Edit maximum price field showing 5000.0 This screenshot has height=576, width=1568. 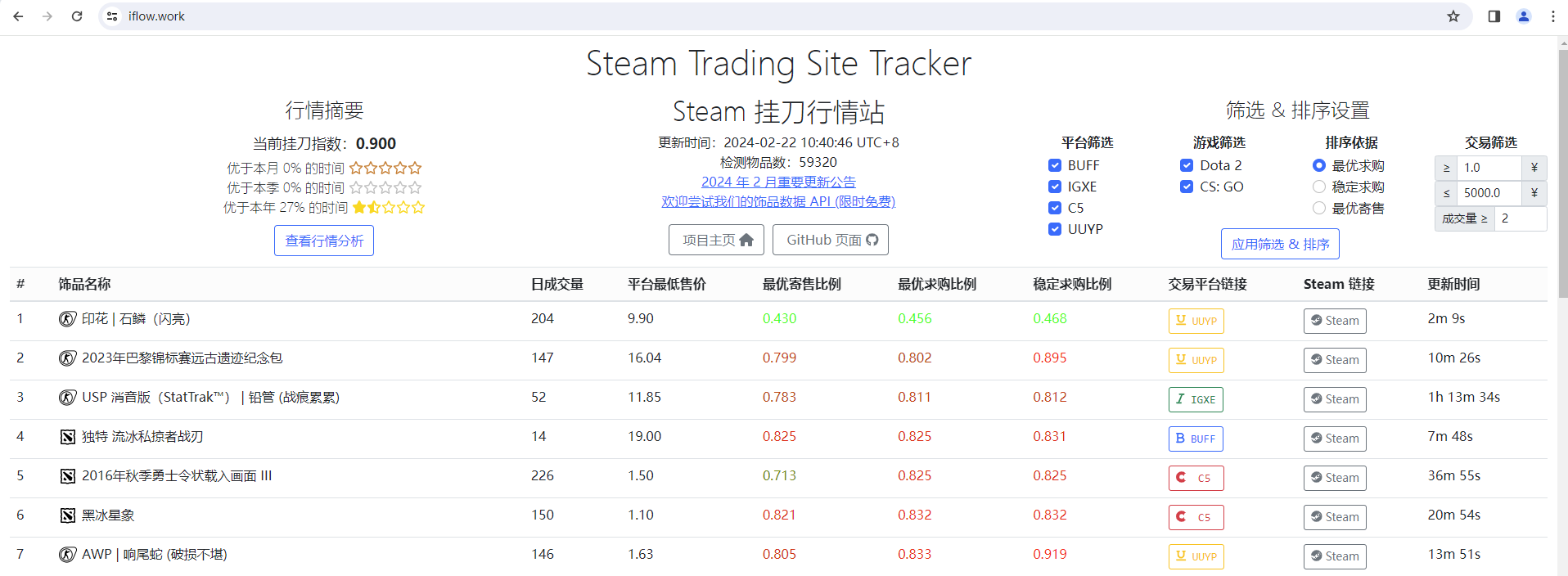point(1489,193)
